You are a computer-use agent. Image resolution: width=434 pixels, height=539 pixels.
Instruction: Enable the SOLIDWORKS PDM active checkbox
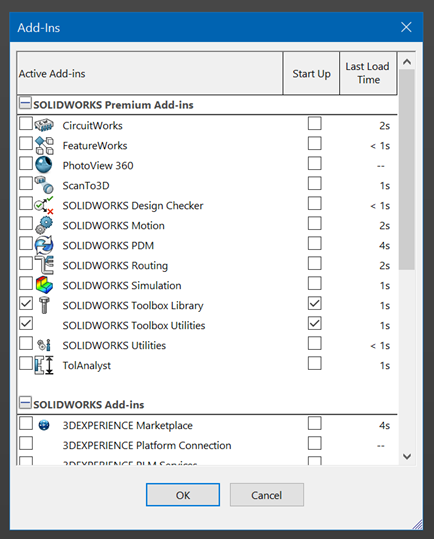(26, 243)
